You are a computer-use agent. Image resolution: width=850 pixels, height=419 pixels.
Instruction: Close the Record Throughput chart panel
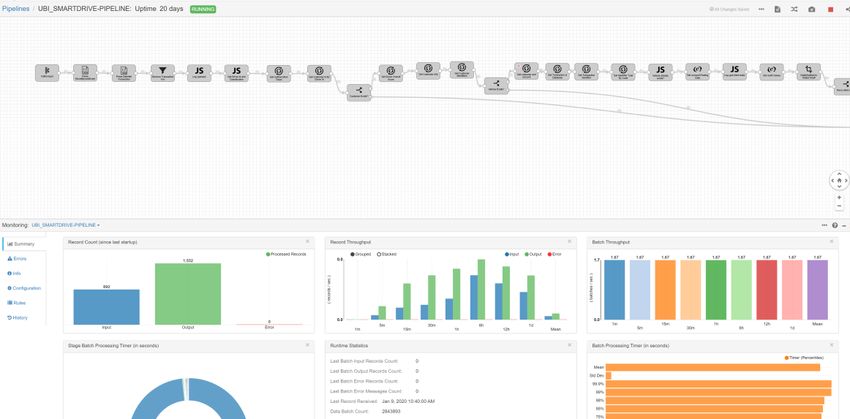click(569, 242)
